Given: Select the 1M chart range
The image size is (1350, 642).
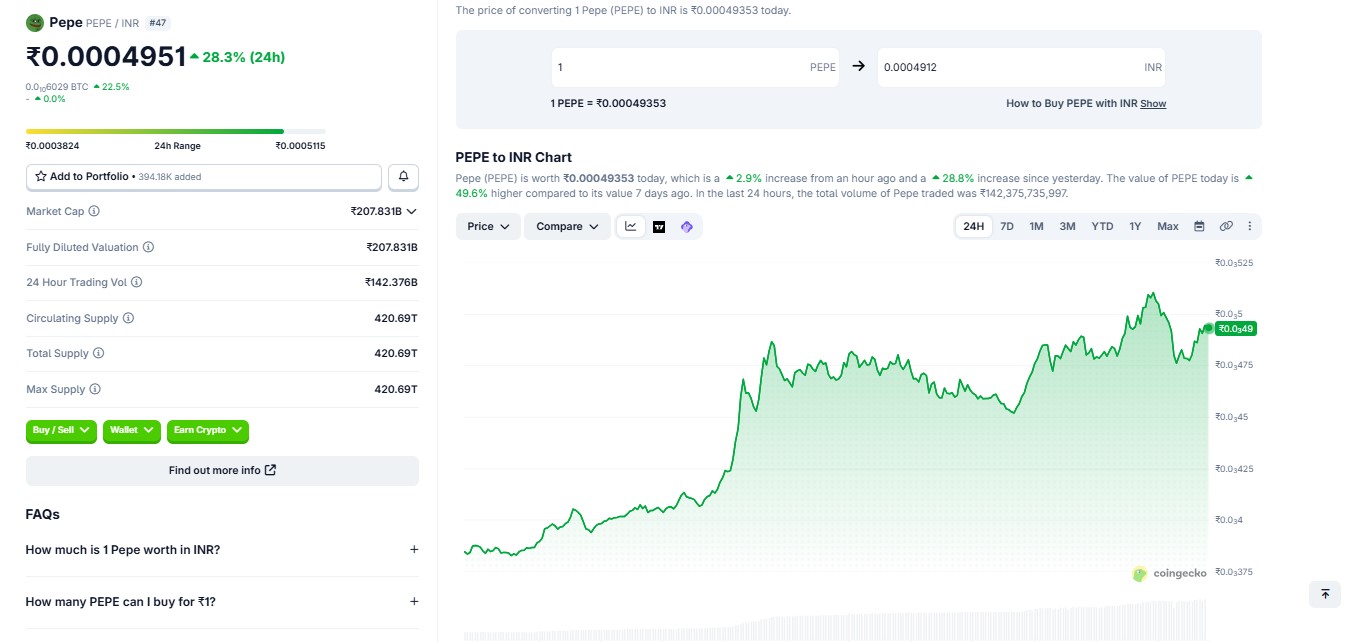Looking at the screenshot, I should 1037,226.
